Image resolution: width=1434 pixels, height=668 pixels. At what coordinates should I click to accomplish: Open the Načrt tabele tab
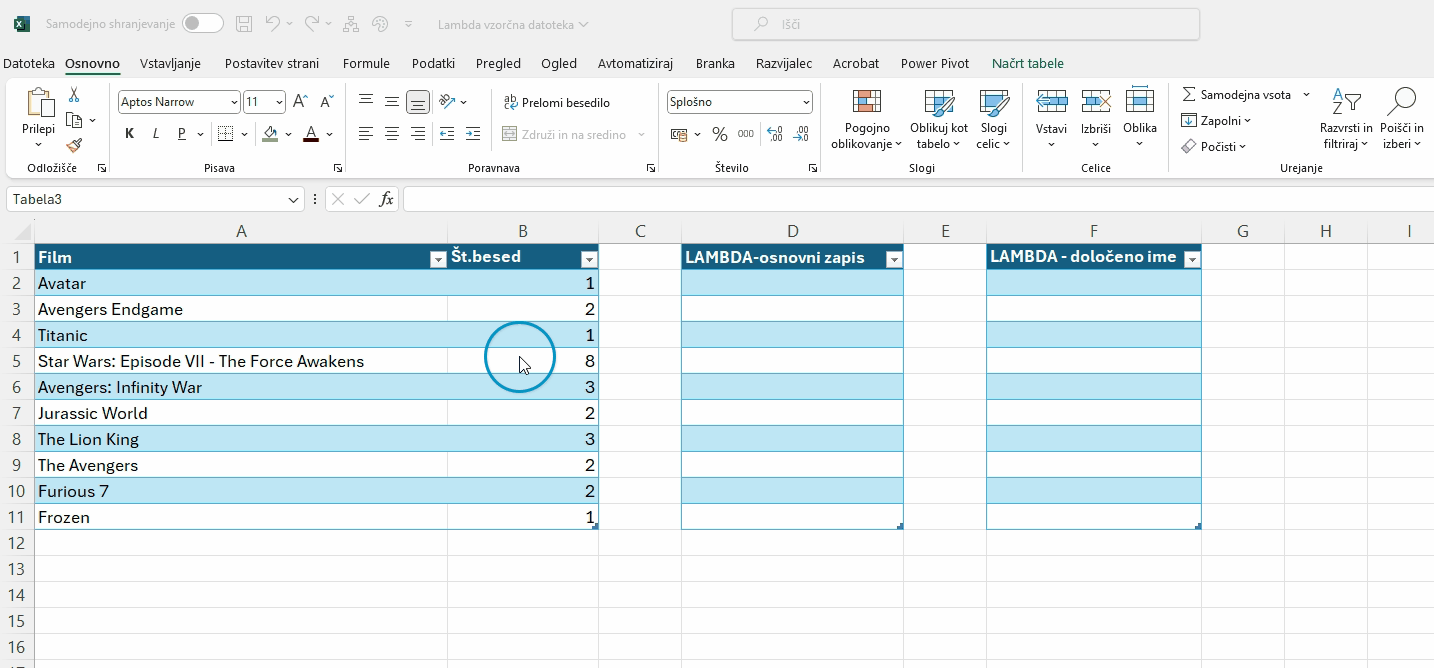click(x=1027, y=63)
